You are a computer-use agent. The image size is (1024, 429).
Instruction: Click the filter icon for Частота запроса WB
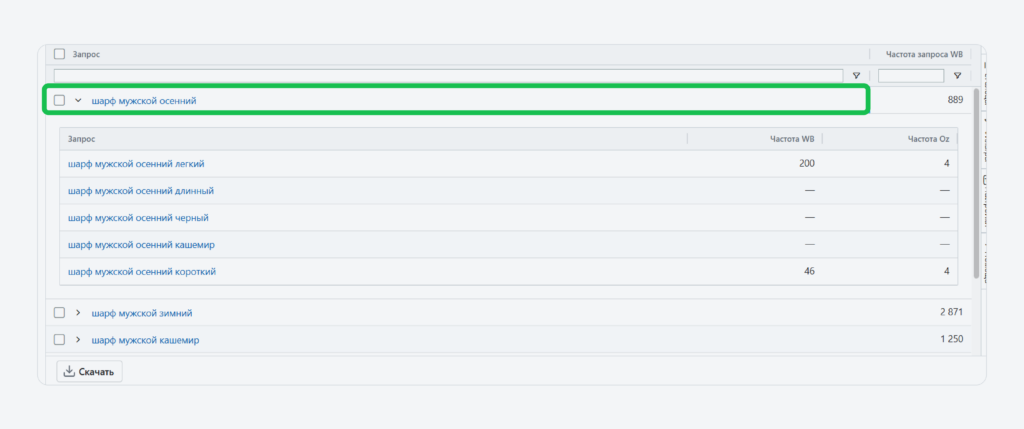[x=957, y=75]
